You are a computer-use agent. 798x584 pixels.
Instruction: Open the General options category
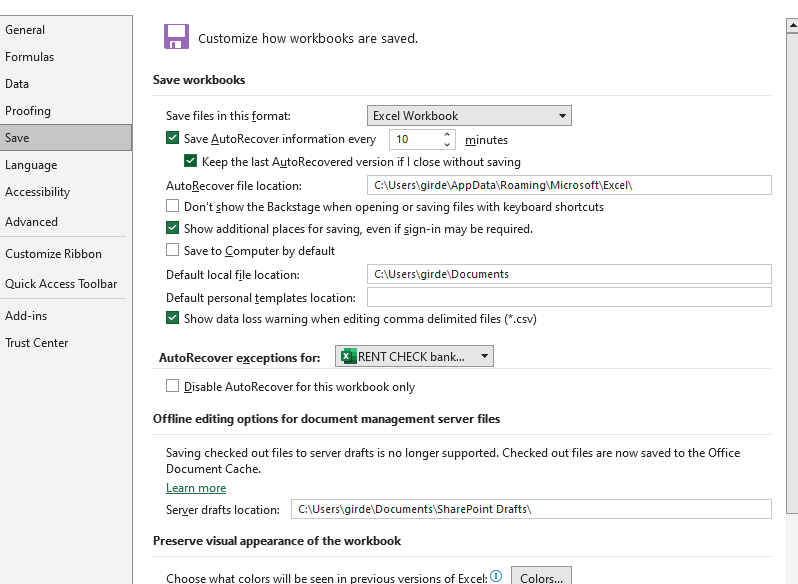tap(66, 30)
